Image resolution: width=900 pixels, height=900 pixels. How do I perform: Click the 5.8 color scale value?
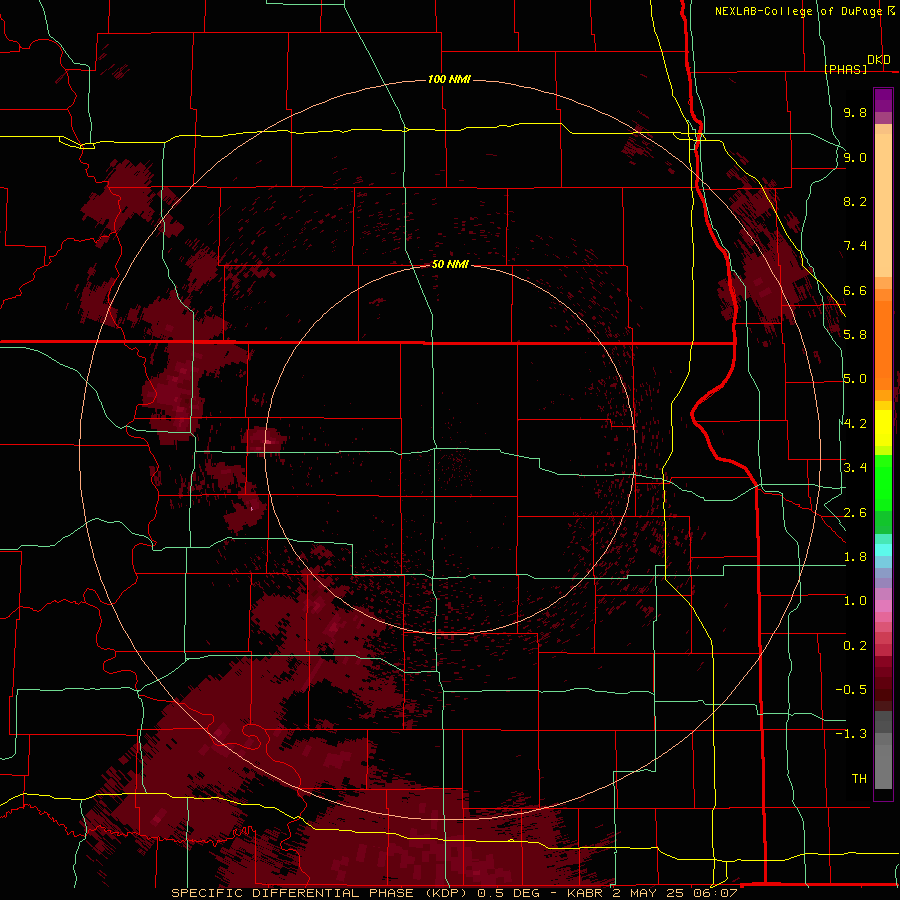855,335
